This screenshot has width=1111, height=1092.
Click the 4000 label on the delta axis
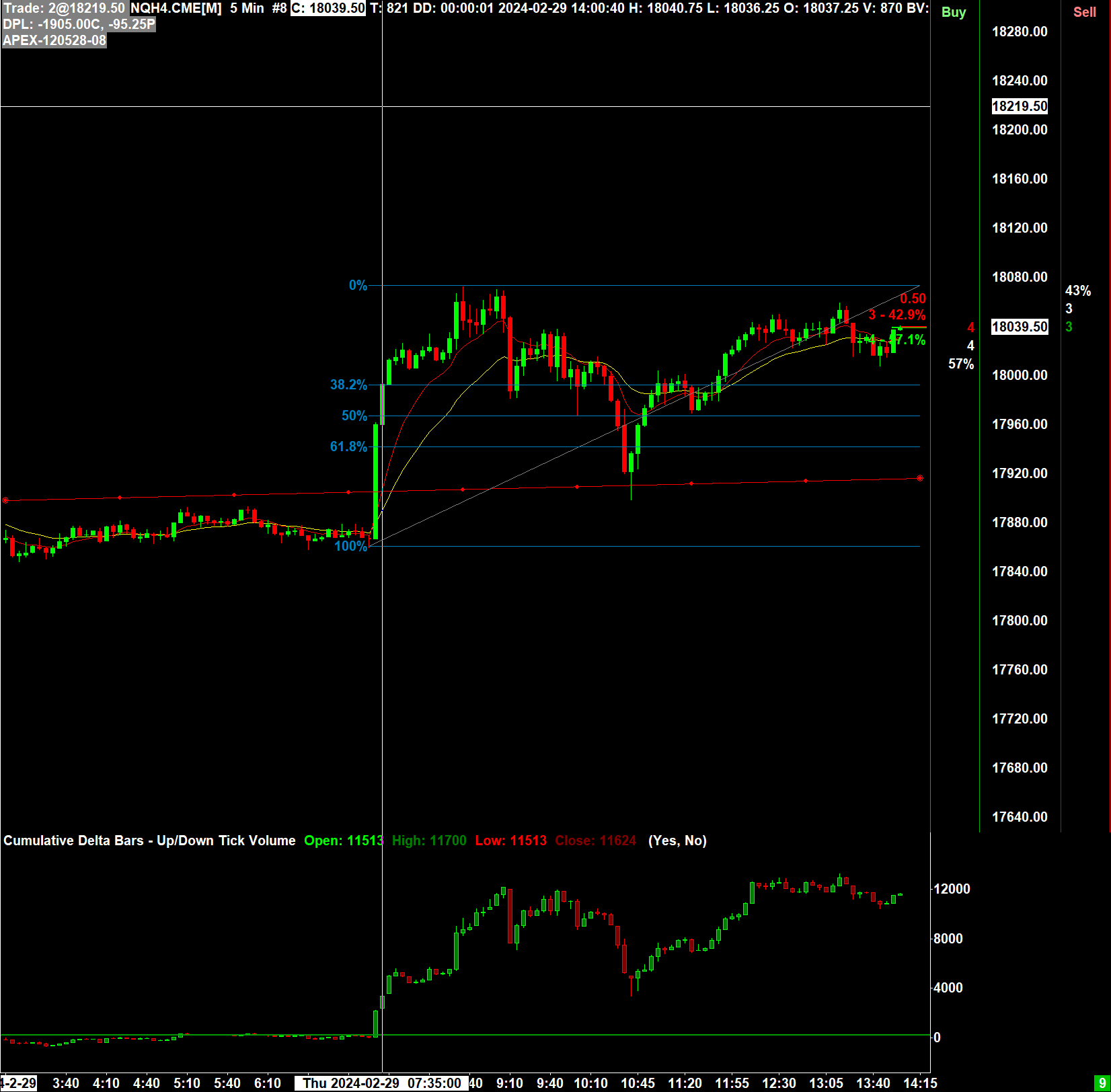948,988
